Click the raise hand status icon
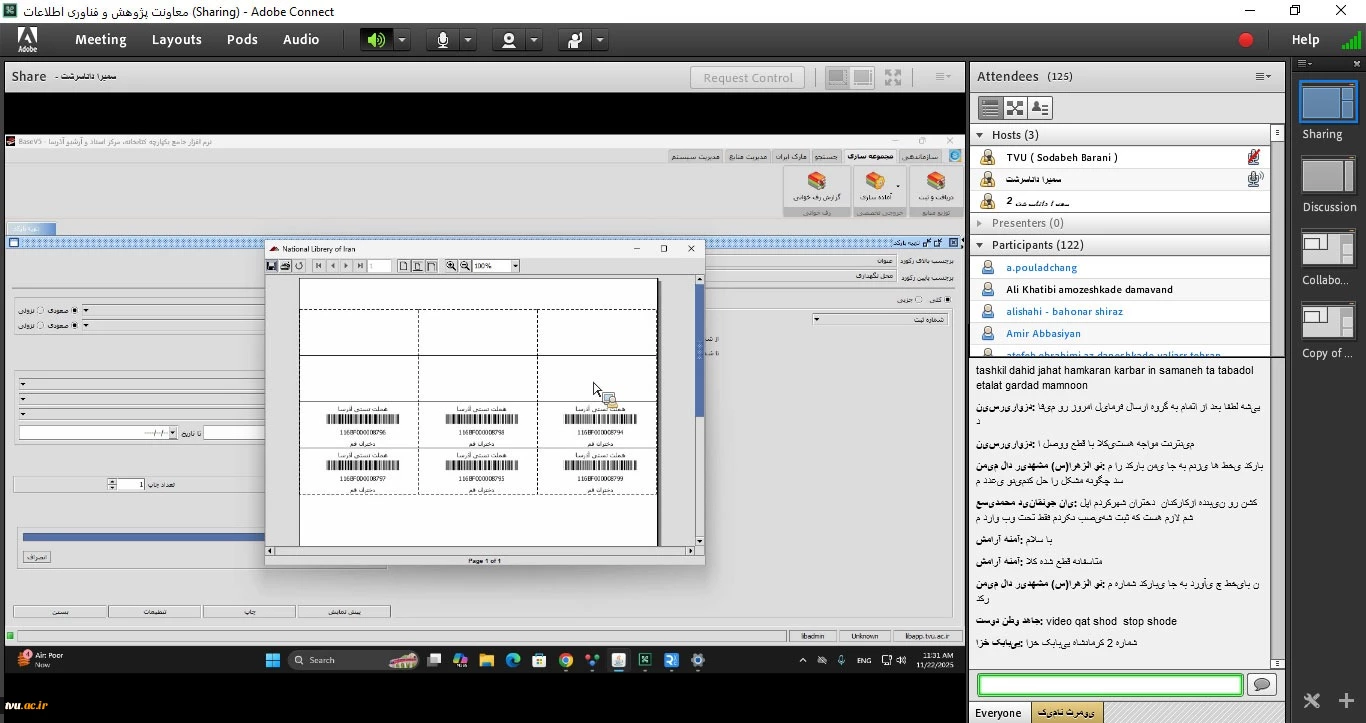 (575, 40)
